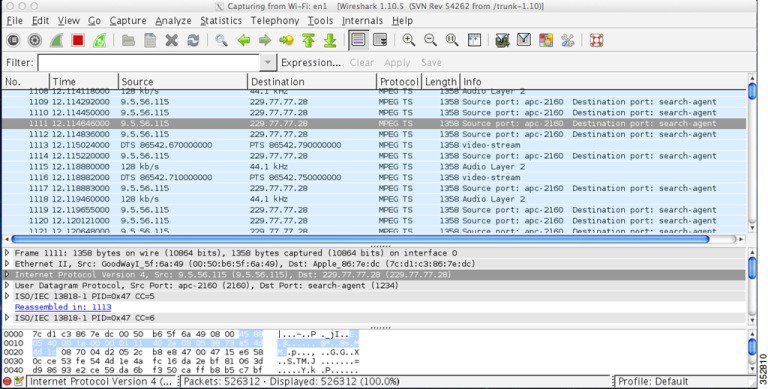This screenshot has width=768, height=389.
Task: Open the Capture menu
Action: (x=128, y=21)
